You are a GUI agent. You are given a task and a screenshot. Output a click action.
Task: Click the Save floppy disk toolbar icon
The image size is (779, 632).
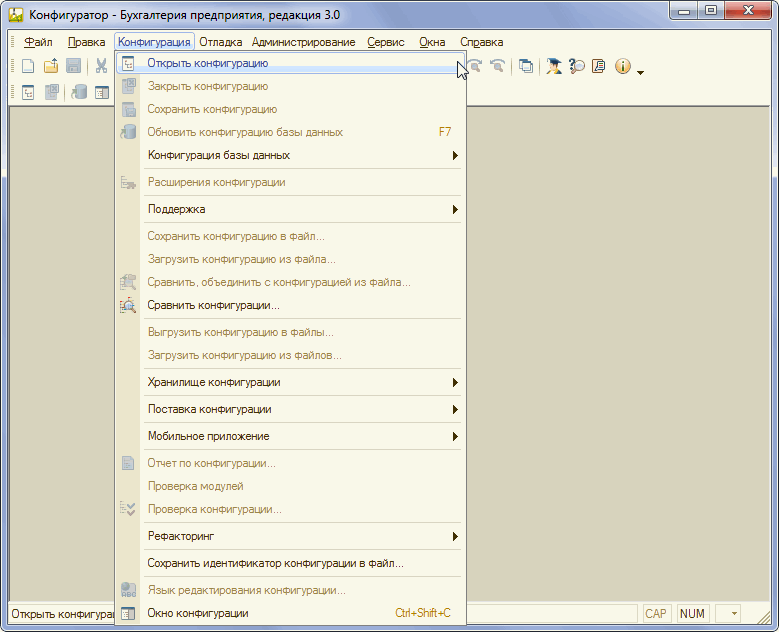pos(74,66)
